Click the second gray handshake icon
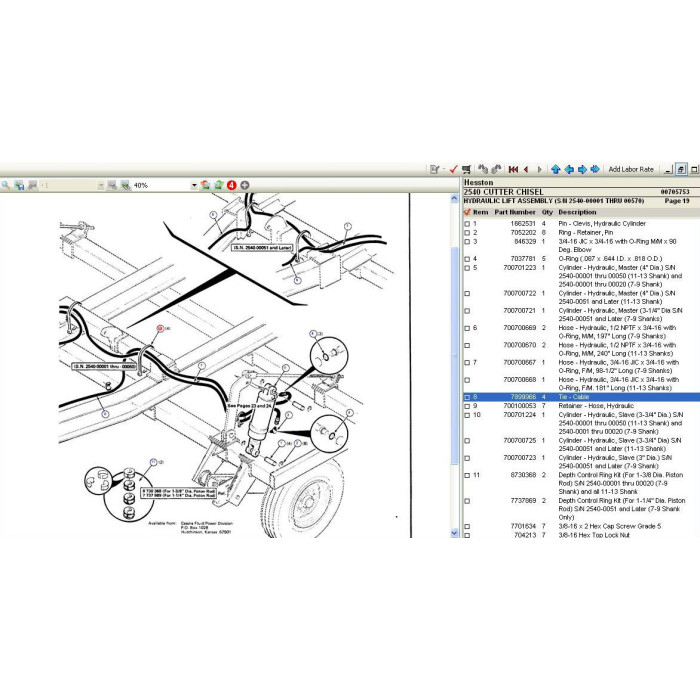 click(496, 169)
